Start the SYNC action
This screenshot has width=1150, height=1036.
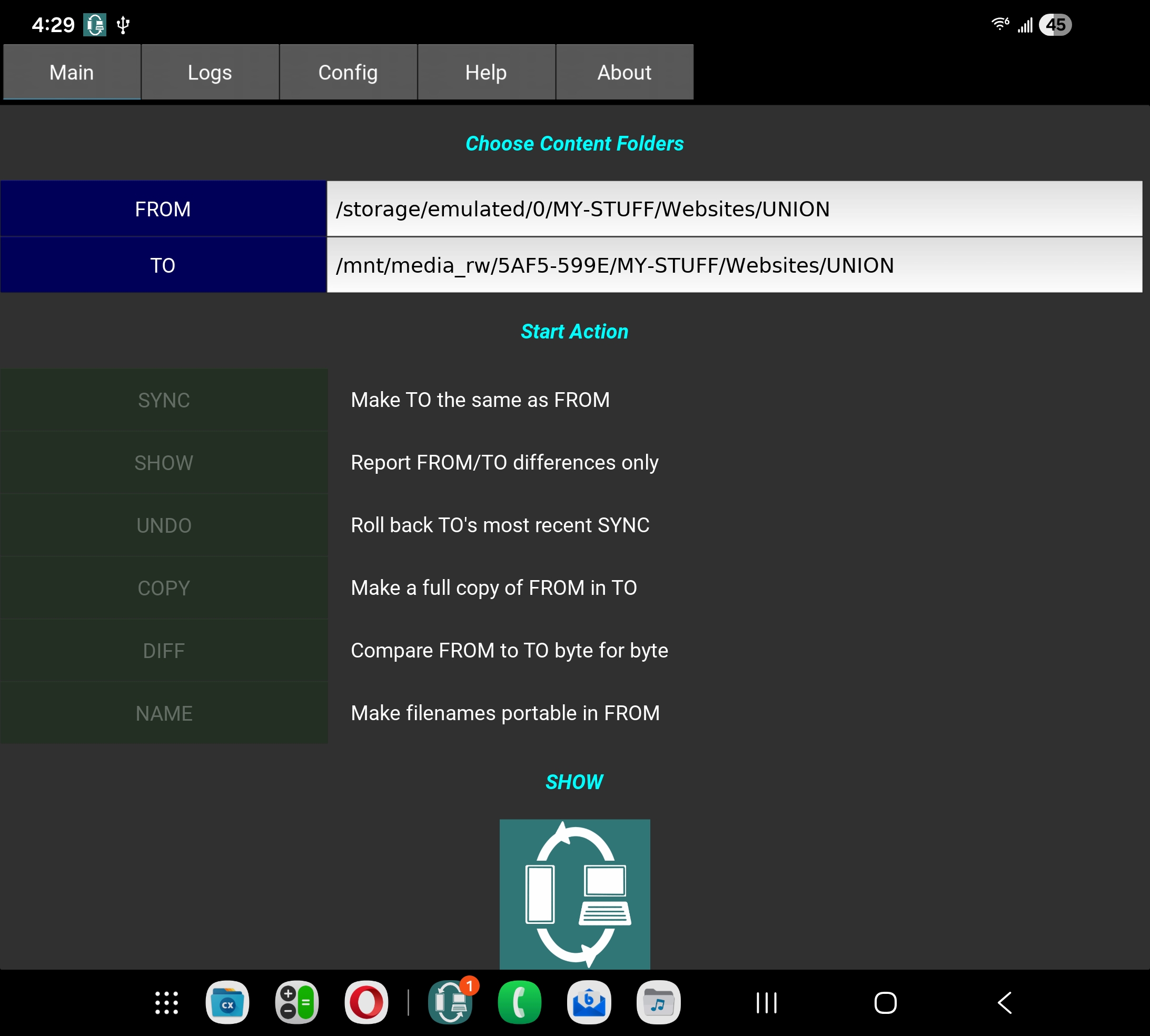[x=164, y=400]
